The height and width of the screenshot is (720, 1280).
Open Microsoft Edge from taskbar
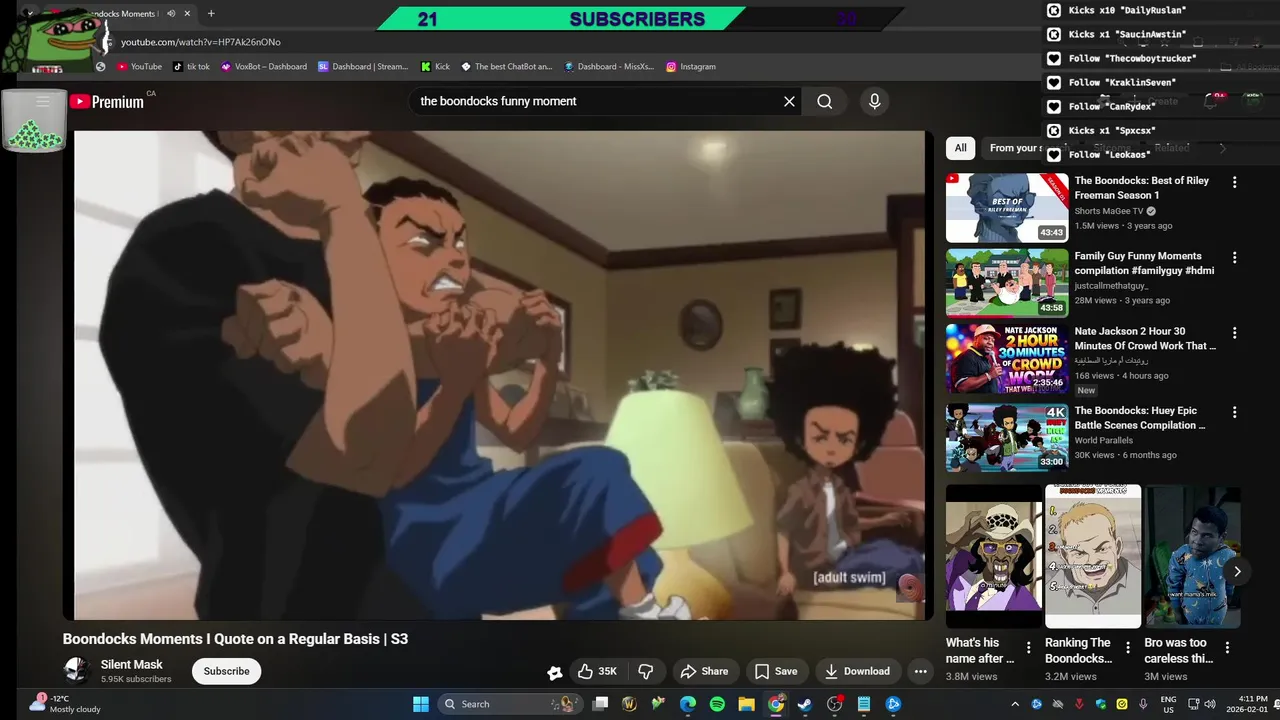tap(688, 704)
